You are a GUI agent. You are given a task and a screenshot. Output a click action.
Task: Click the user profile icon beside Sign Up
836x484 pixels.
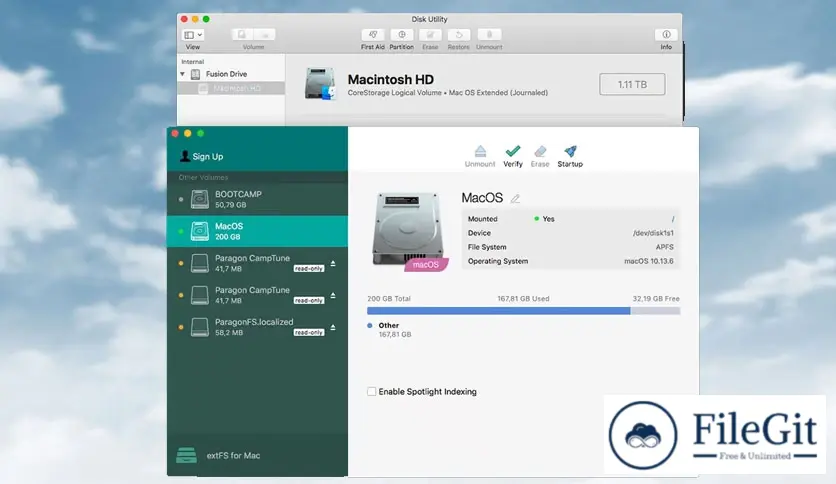(x=184, y=156)
